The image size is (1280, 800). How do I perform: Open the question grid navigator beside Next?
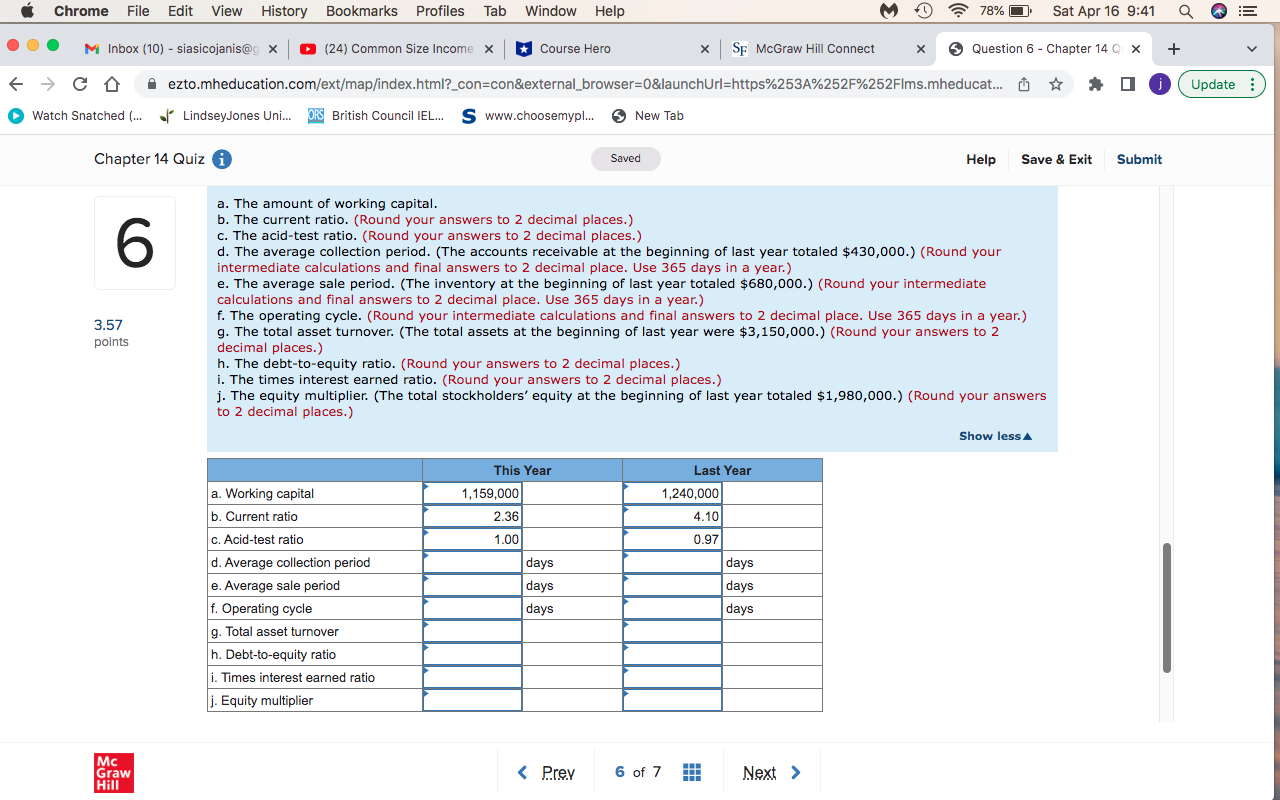point(692,771)
